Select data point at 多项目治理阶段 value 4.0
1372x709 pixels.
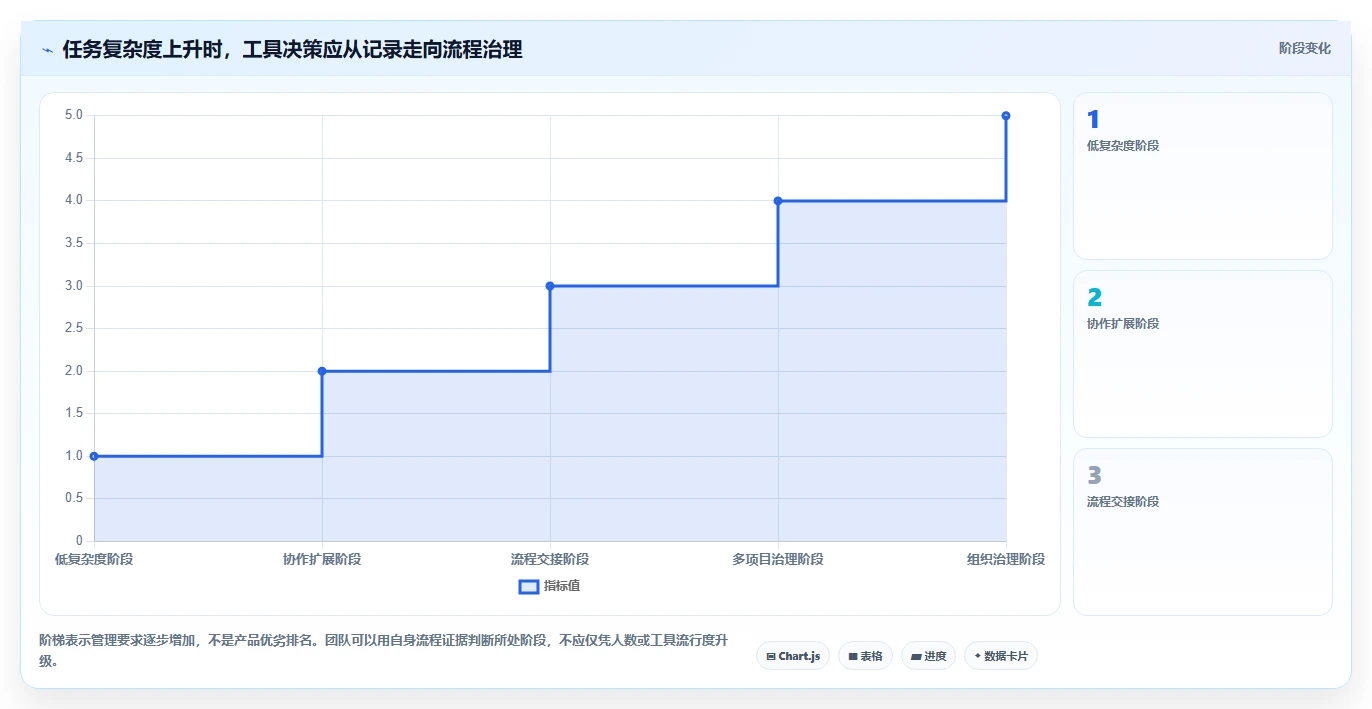pos(778,201)
